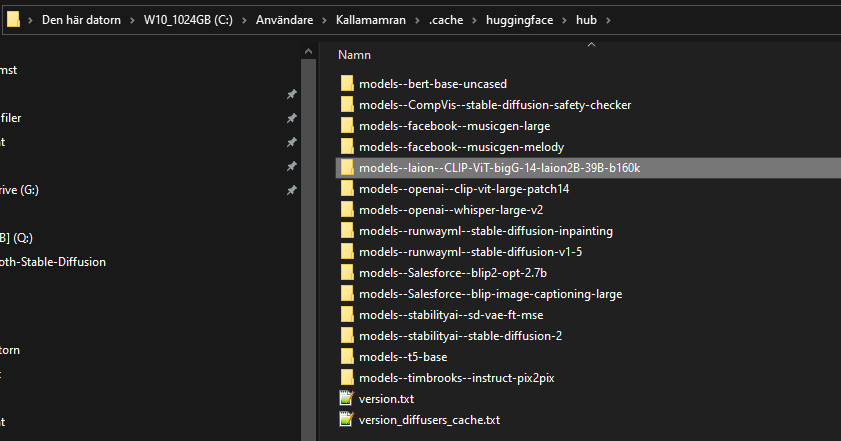This screenshot has height=441, width=841.
Task: Click the navigation pane scrollbar thumb
Action: tap(308, 249)
